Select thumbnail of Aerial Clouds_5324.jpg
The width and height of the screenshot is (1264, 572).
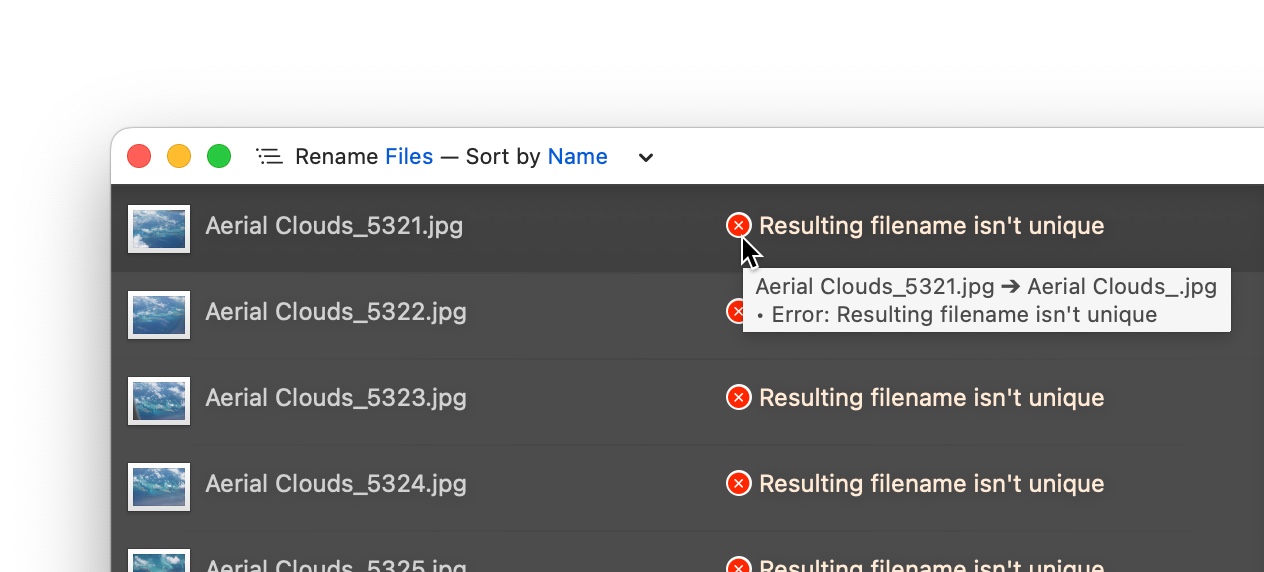(159, 486)
